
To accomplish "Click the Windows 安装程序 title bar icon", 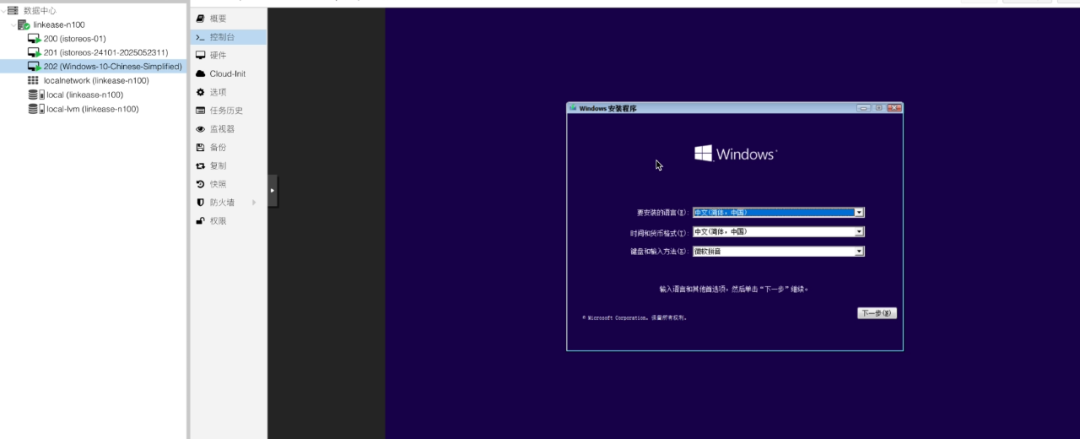I will tap(573, 108).
